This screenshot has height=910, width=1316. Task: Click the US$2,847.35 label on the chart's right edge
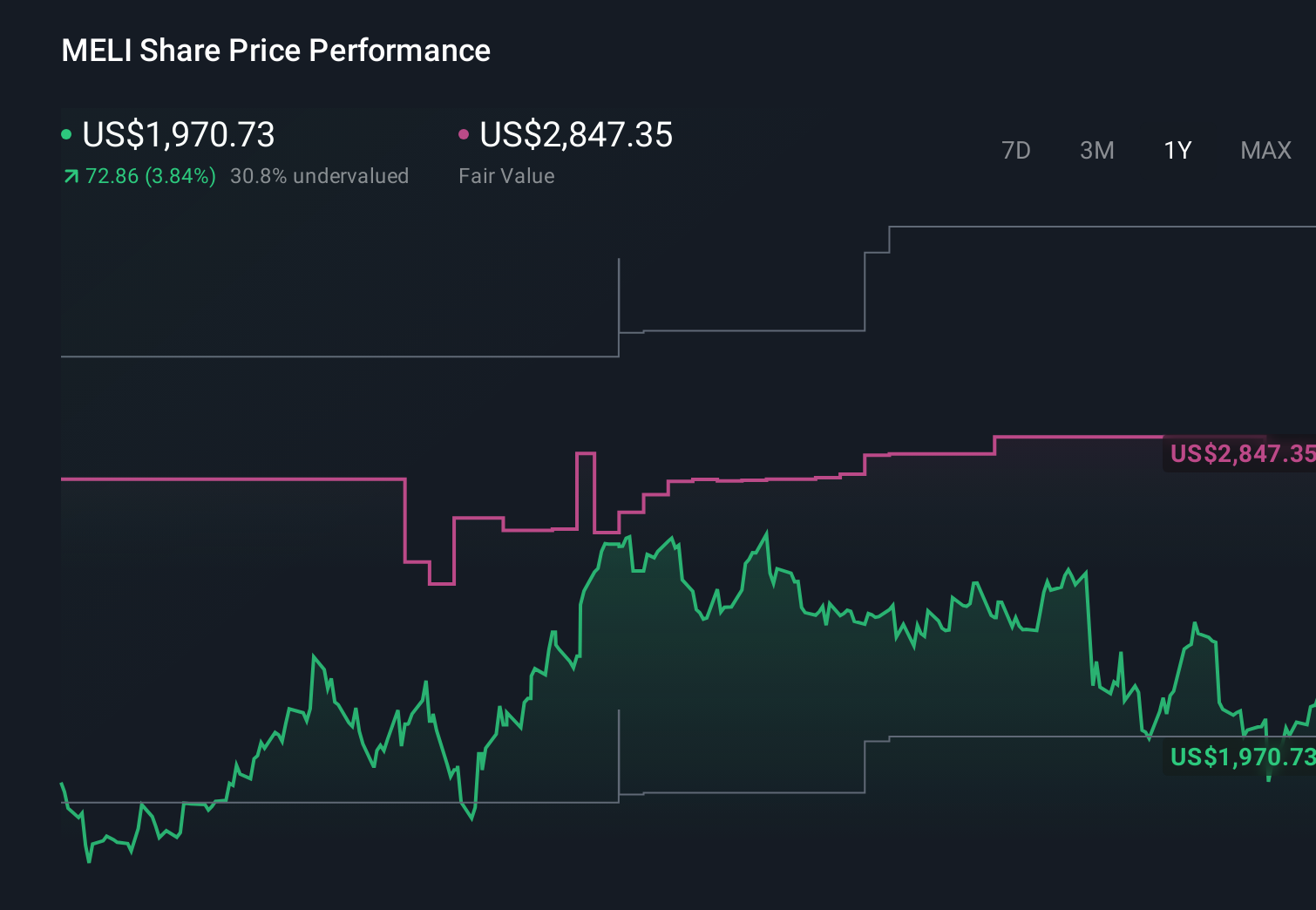pos(1241,453)
